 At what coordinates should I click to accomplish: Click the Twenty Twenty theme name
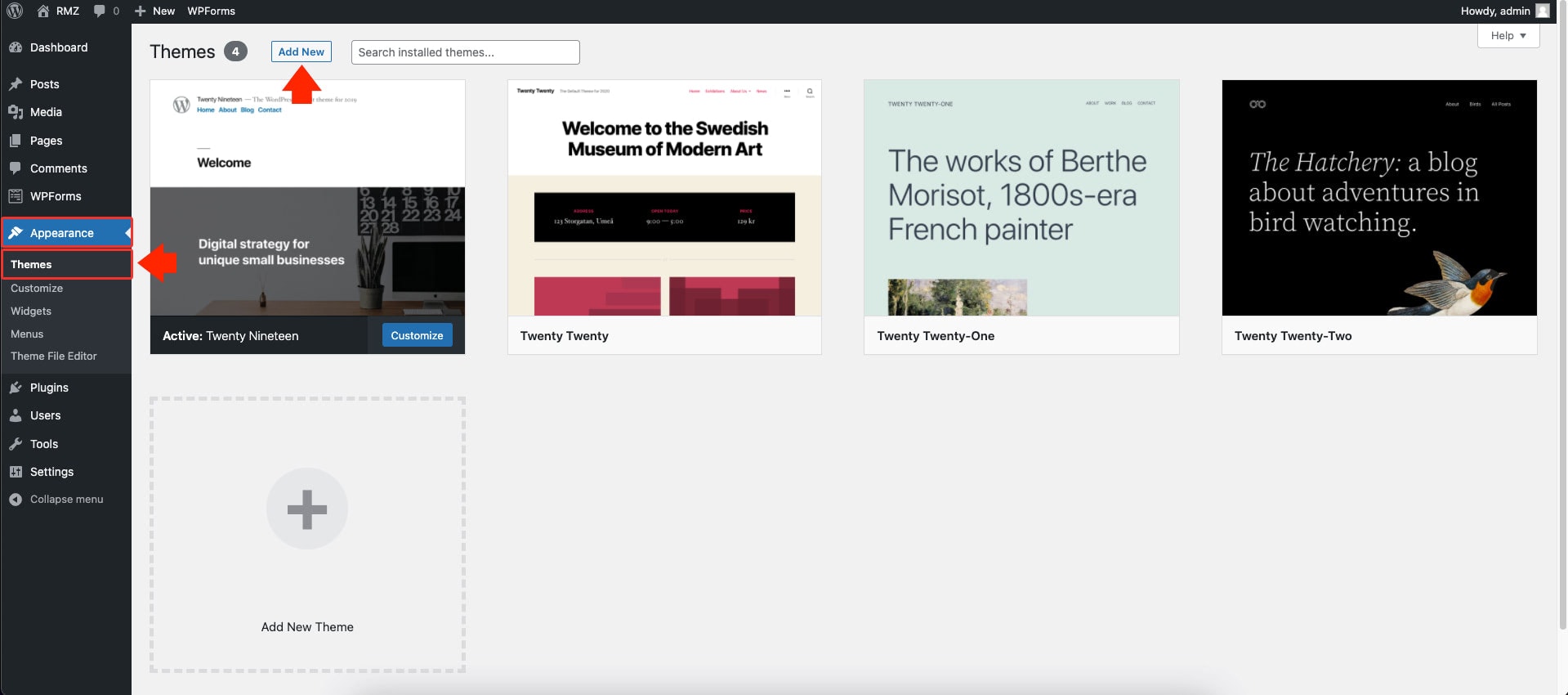click(564, 336)
